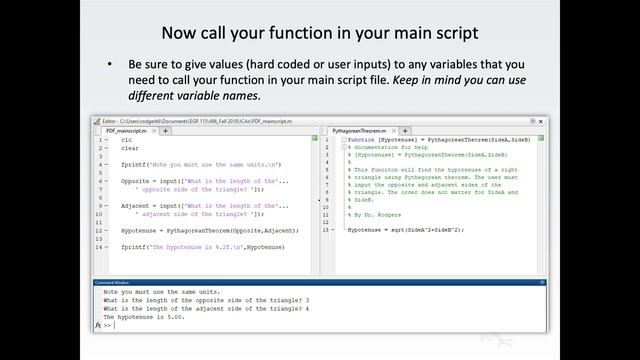Click "' opposite side of the triangle? '" line 7

tap(200, 189)
